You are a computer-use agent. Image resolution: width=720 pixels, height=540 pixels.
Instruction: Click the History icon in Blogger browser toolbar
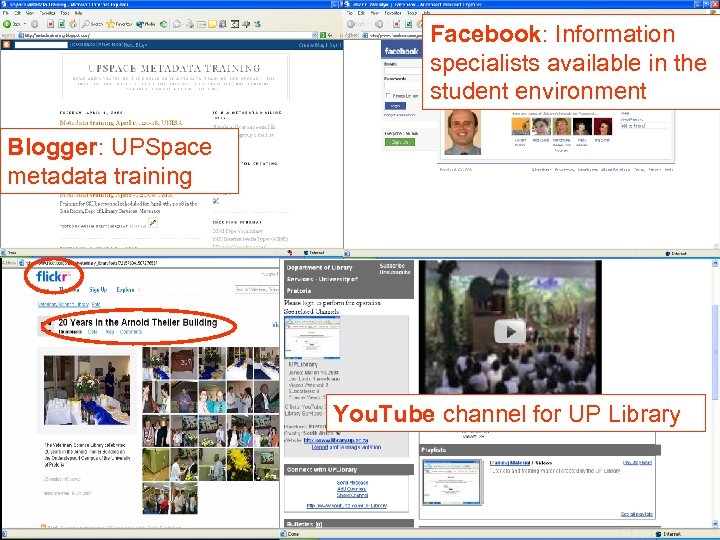pos(163,24)
